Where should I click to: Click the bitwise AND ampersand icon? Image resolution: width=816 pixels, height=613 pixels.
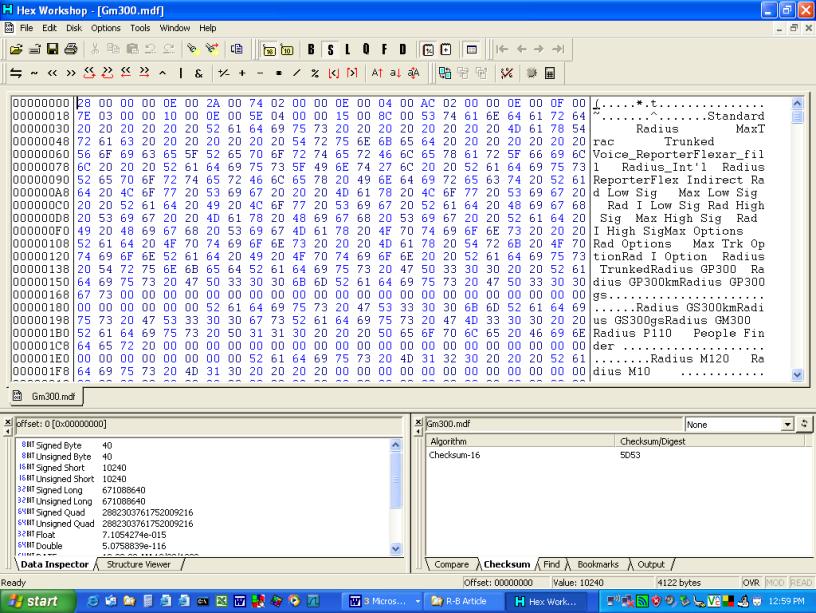coord(200,74)
